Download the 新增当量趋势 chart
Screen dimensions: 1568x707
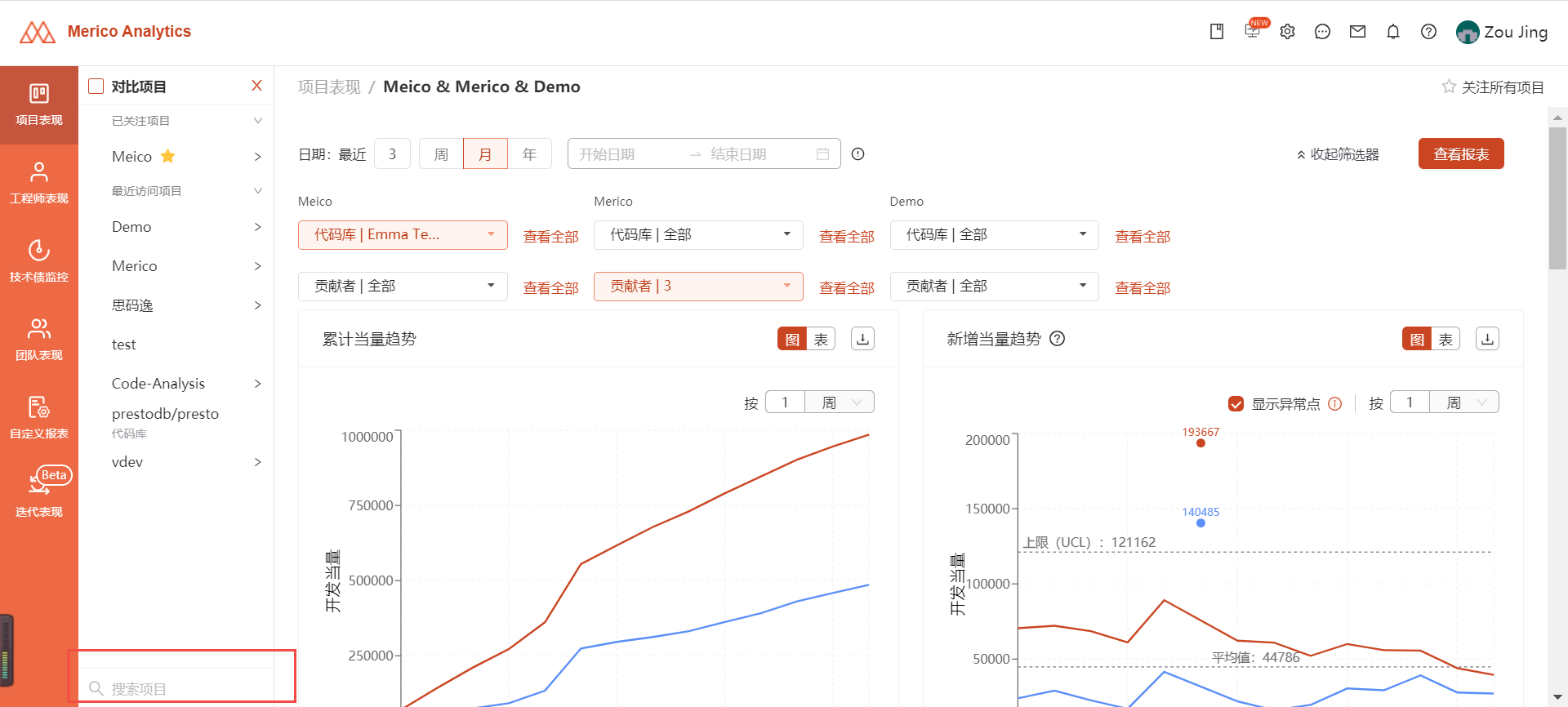pos(1487,339)
